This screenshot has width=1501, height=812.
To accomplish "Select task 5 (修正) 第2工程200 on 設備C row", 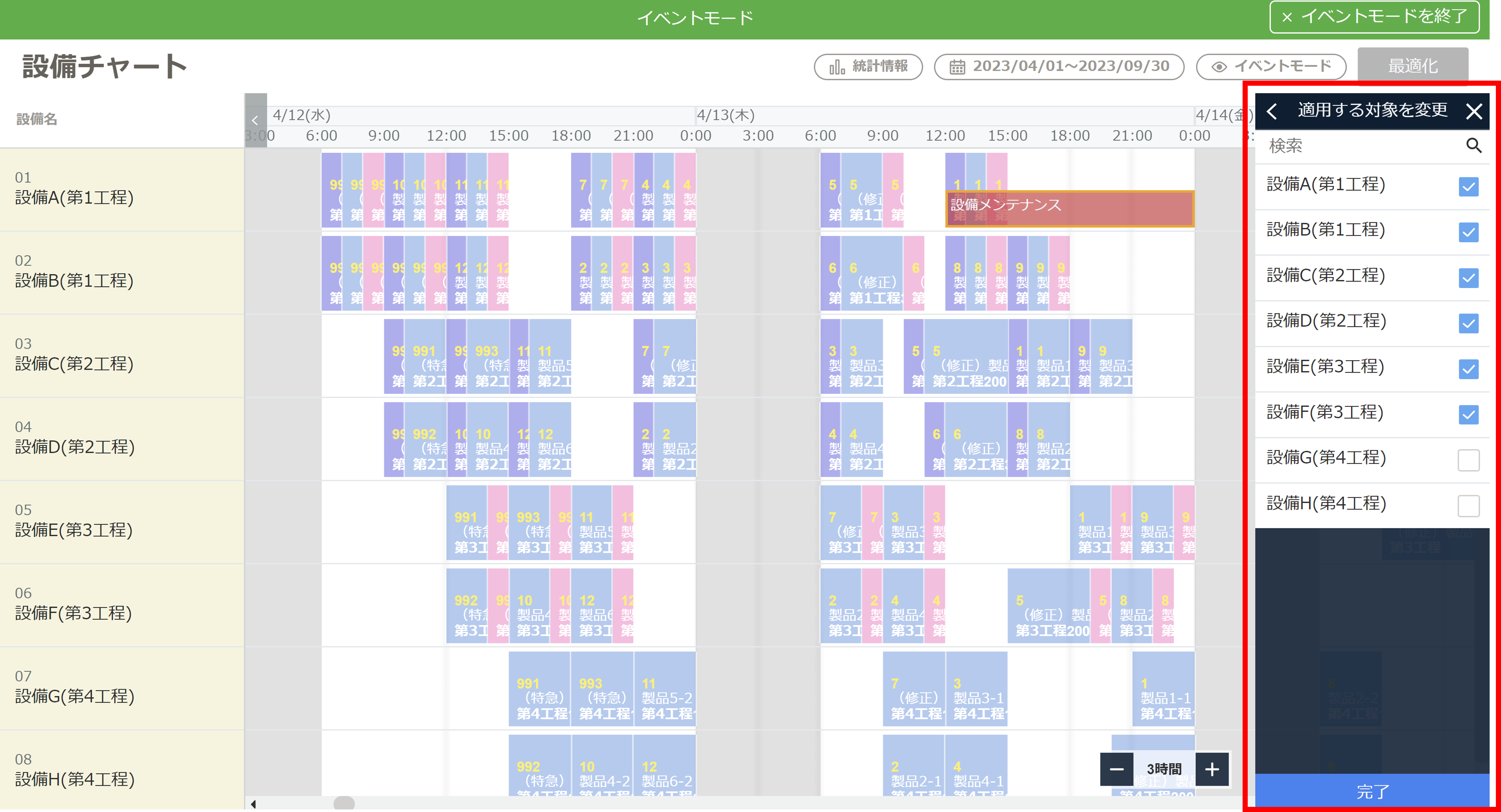I will (x=966, y=357).
